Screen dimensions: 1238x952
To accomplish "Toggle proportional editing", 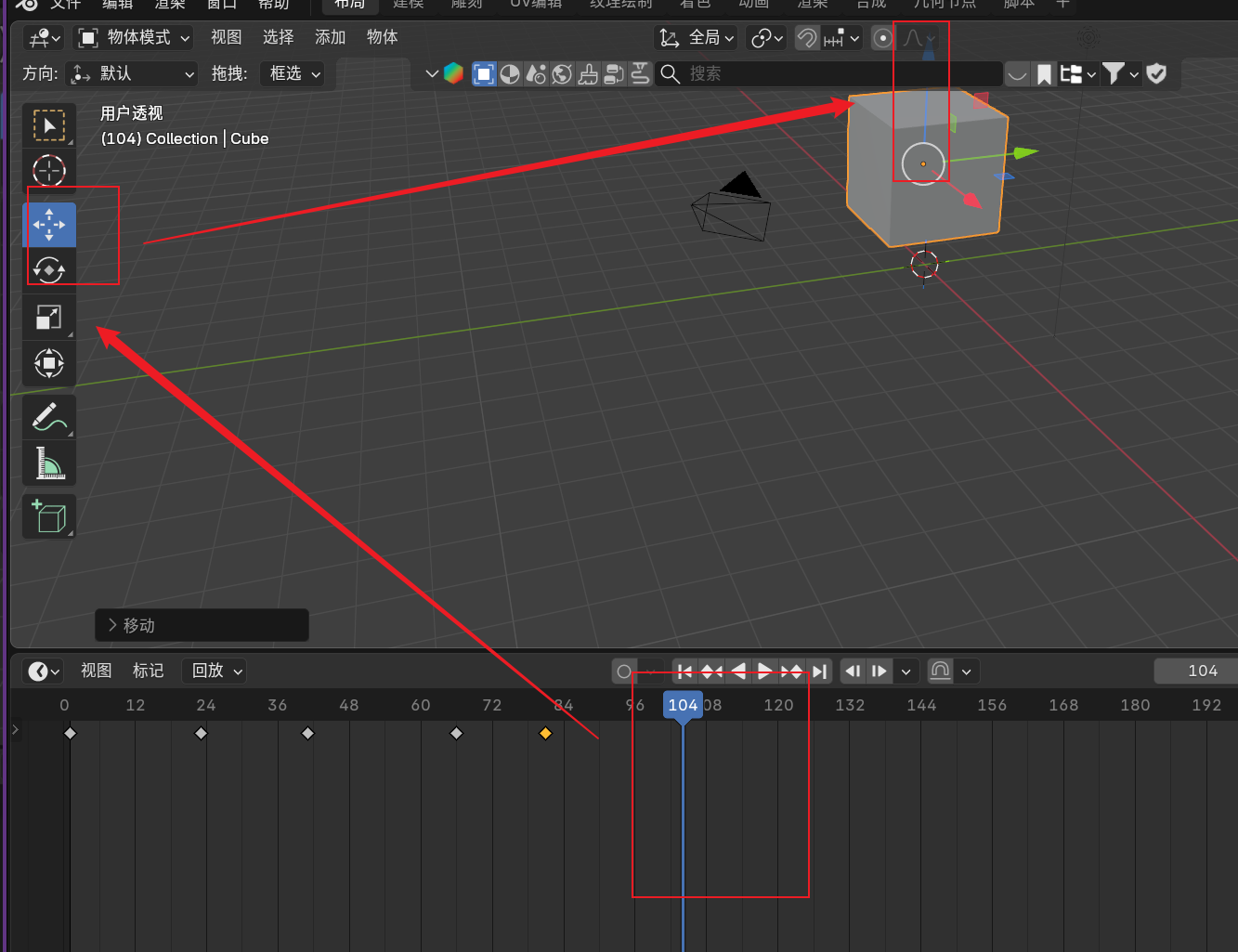I will tap(883, 38).
